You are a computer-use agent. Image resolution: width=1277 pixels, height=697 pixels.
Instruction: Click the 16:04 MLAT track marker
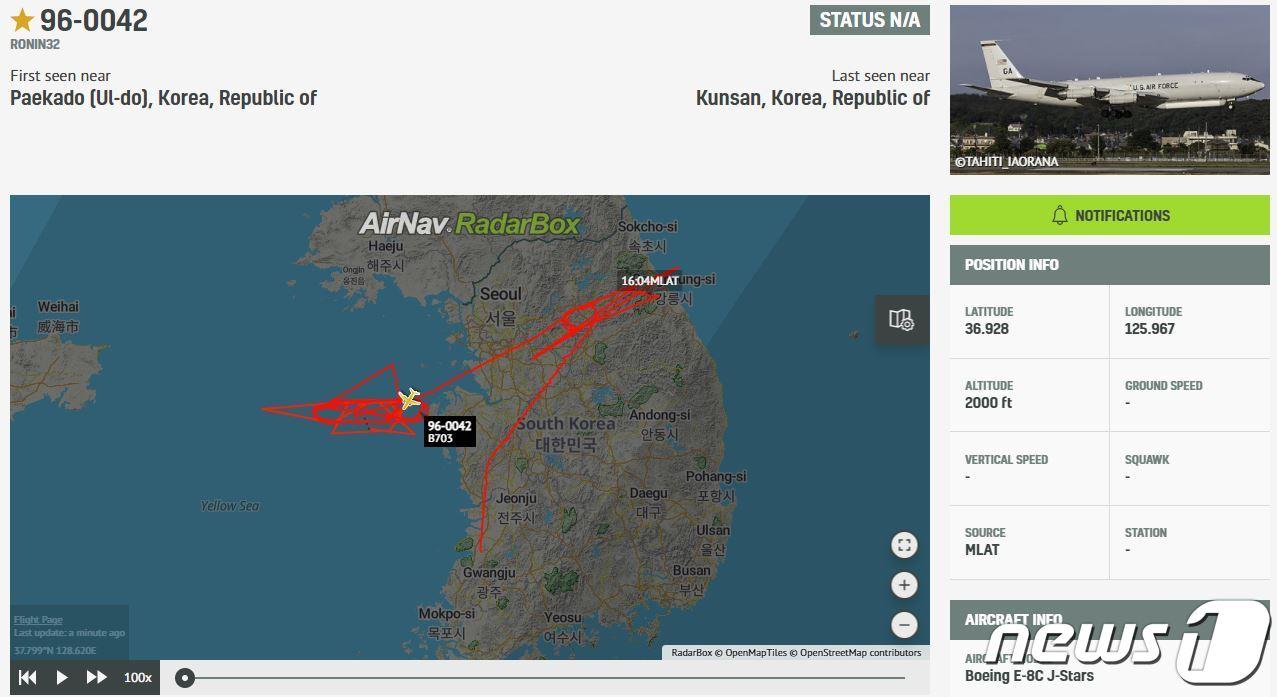coord(649,281)
